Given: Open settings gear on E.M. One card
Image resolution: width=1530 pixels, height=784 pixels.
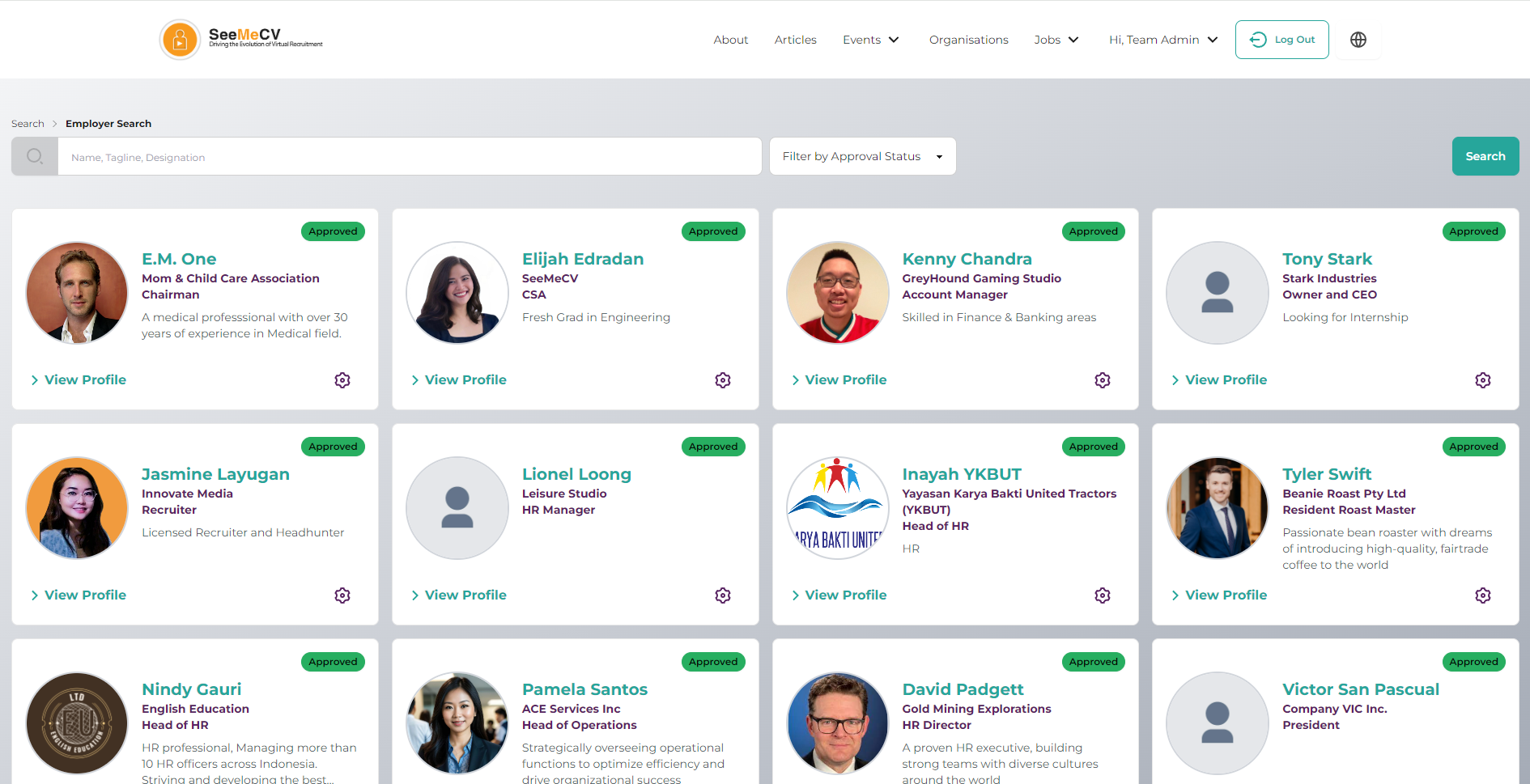Looking at the screenshot, I should pos(342,380).
